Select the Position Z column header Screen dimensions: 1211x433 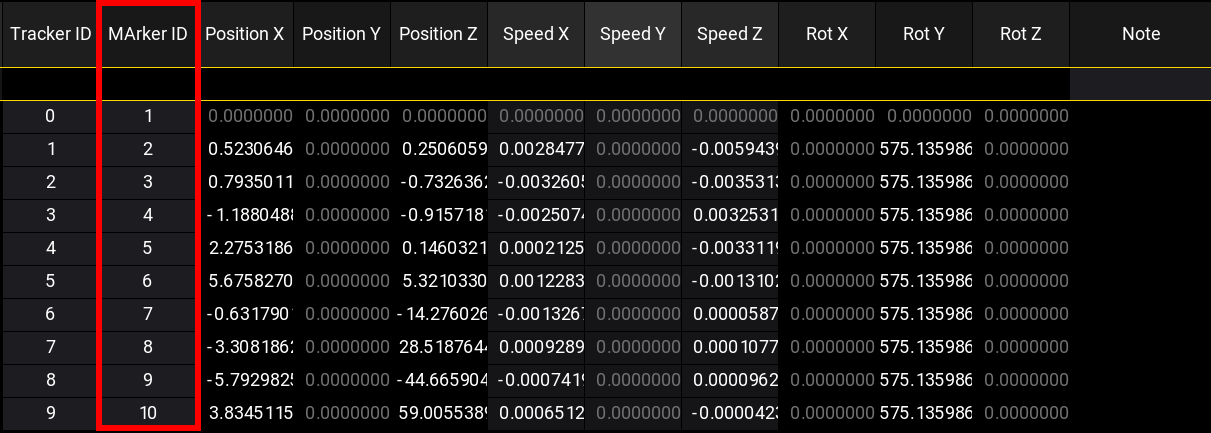438,34
